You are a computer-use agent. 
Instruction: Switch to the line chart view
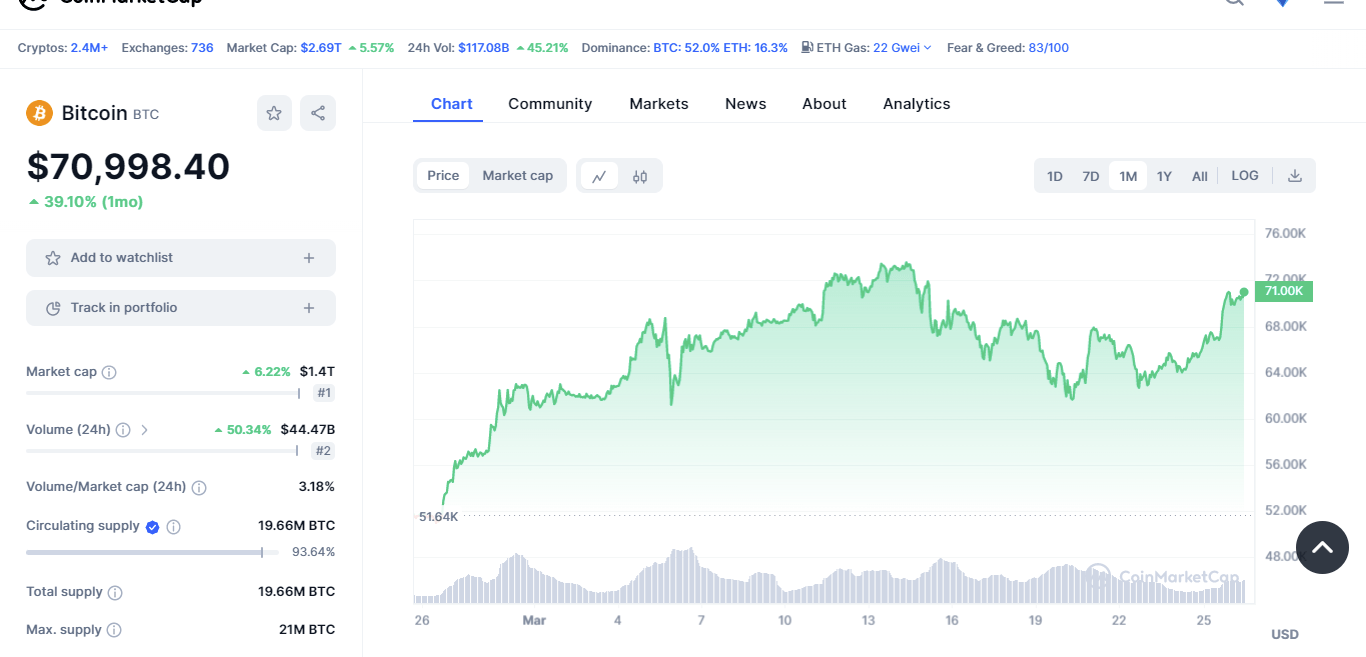click(599, 176)
